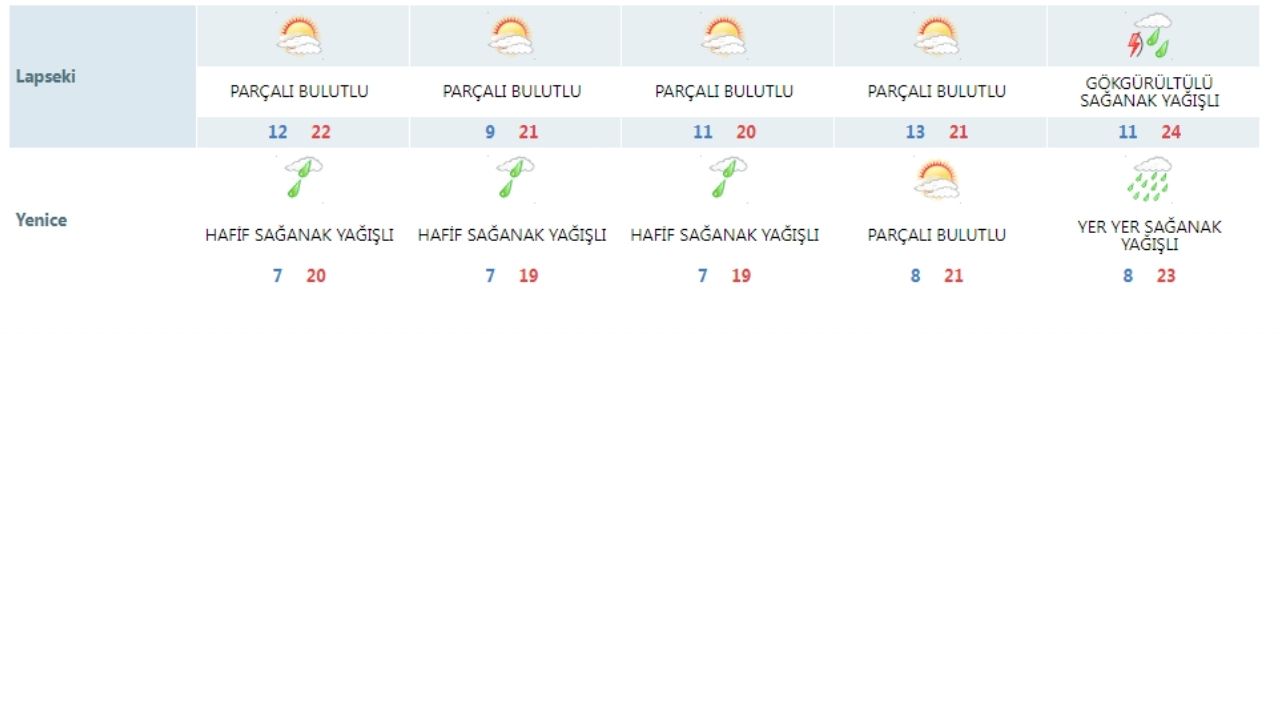This screenshot has height=720, width=1280.
Task: Click Lapseki partly cloudy icon above 13 / 21
Action: pyautogui.click(x=936, y=36)
